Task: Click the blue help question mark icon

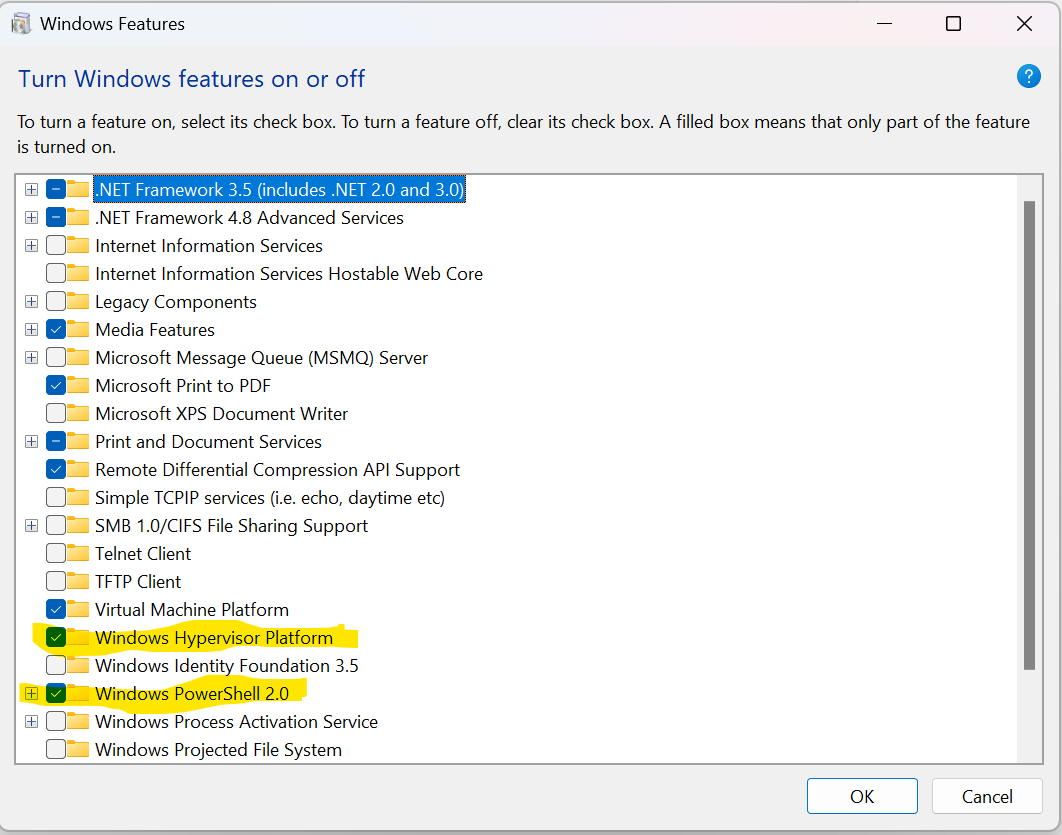Action: [x=1028, y=77]
